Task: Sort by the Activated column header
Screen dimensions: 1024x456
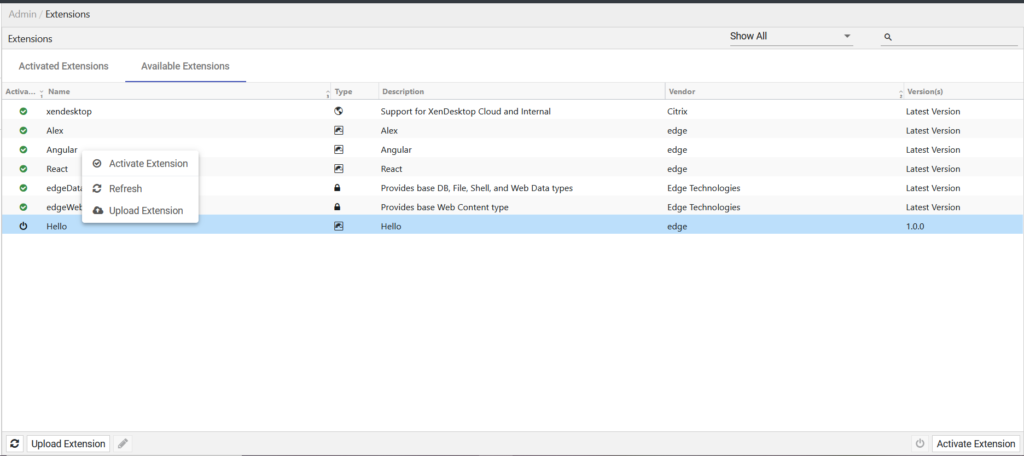Action: click(x=23, y=91)
